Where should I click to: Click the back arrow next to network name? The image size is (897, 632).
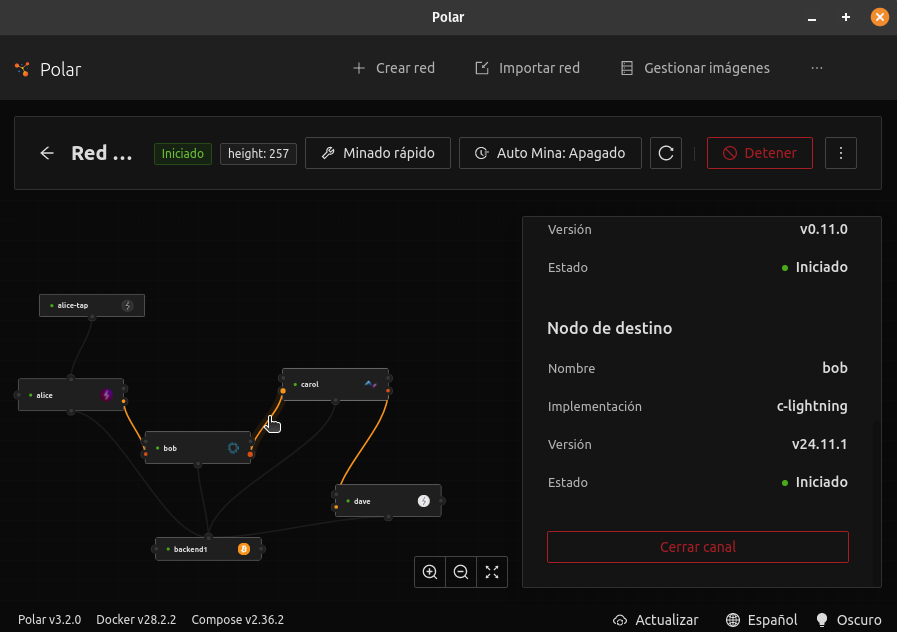point(47,153)
